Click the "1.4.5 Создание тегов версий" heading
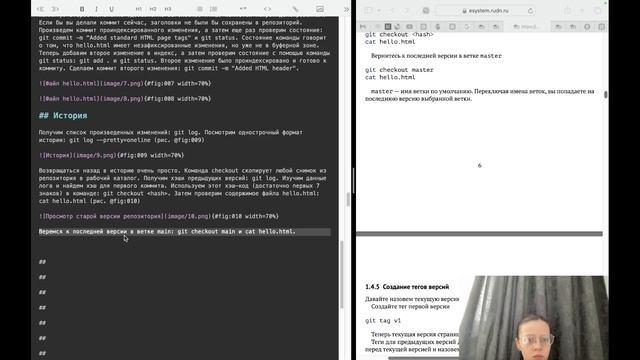Image resolution: width=640 pixels, height=360 pixels. (407, 287)
